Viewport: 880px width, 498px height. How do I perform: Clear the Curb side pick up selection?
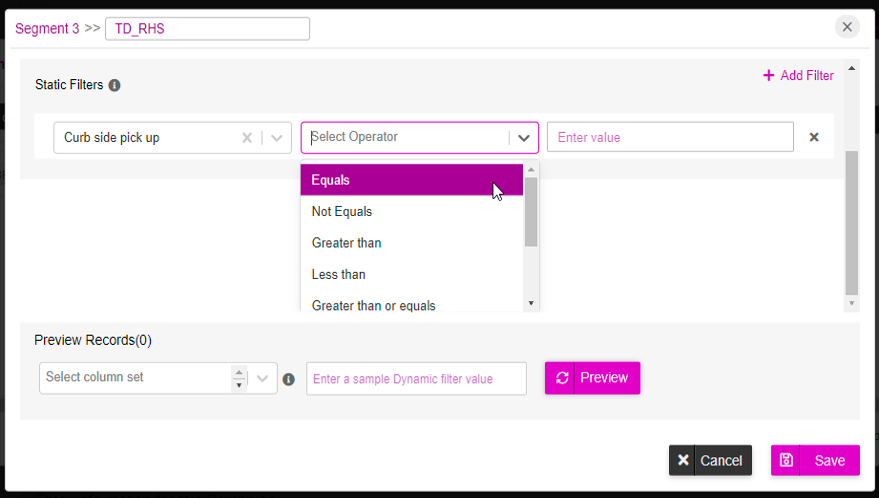coord(247,138)
